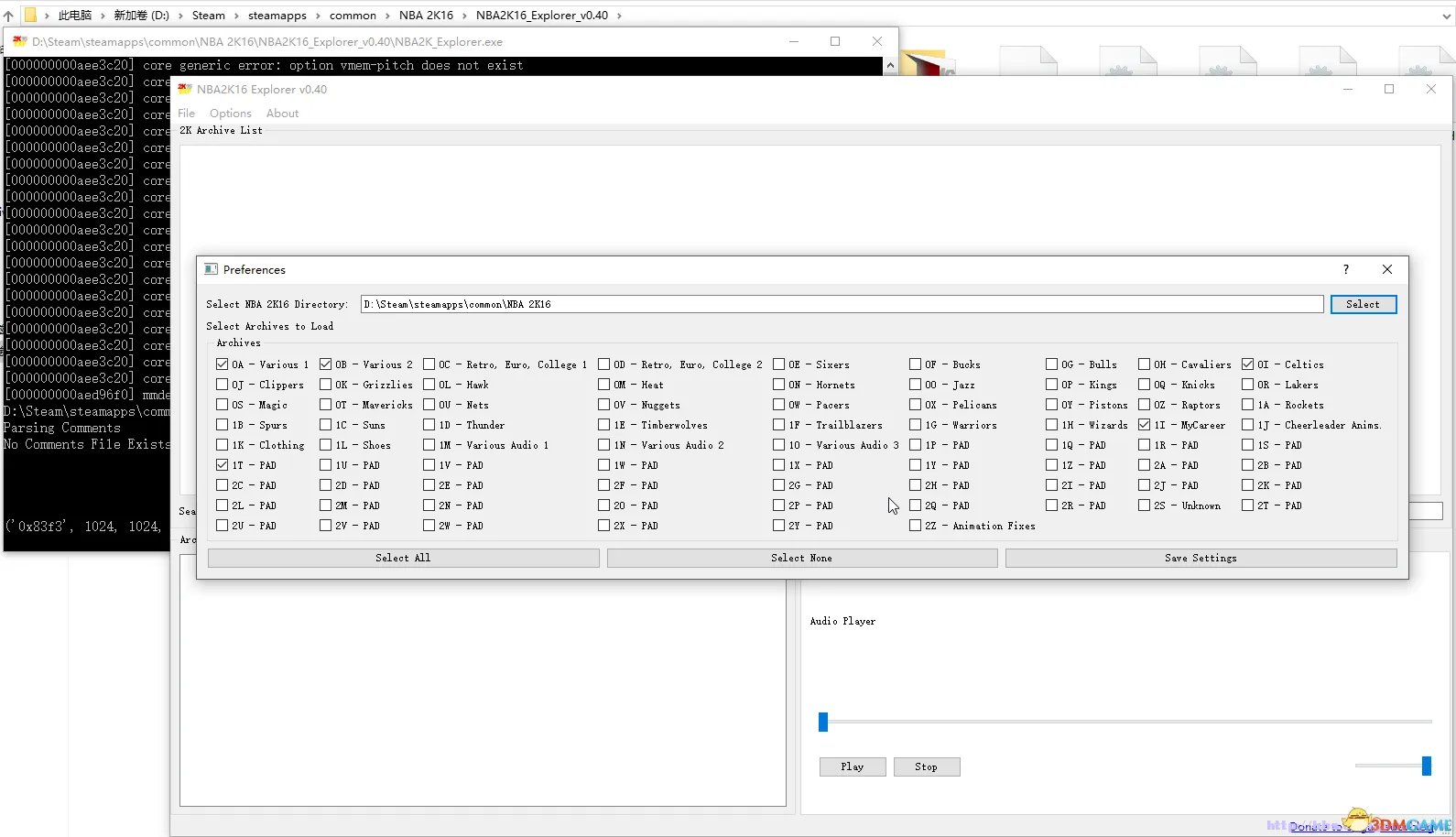Open the Options menu
Image resolution: width=1456 pixels, height=837 pixels.
[230, 114]
